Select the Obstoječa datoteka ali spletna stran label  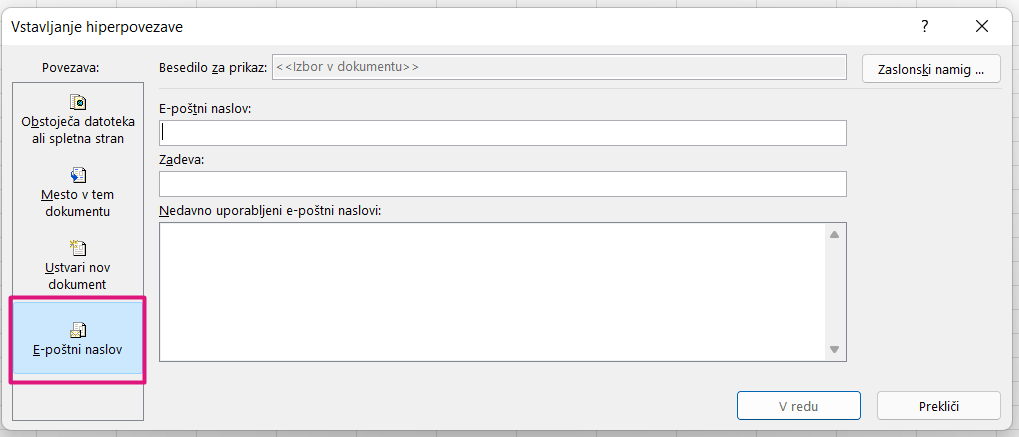click(x=78, y=130)
